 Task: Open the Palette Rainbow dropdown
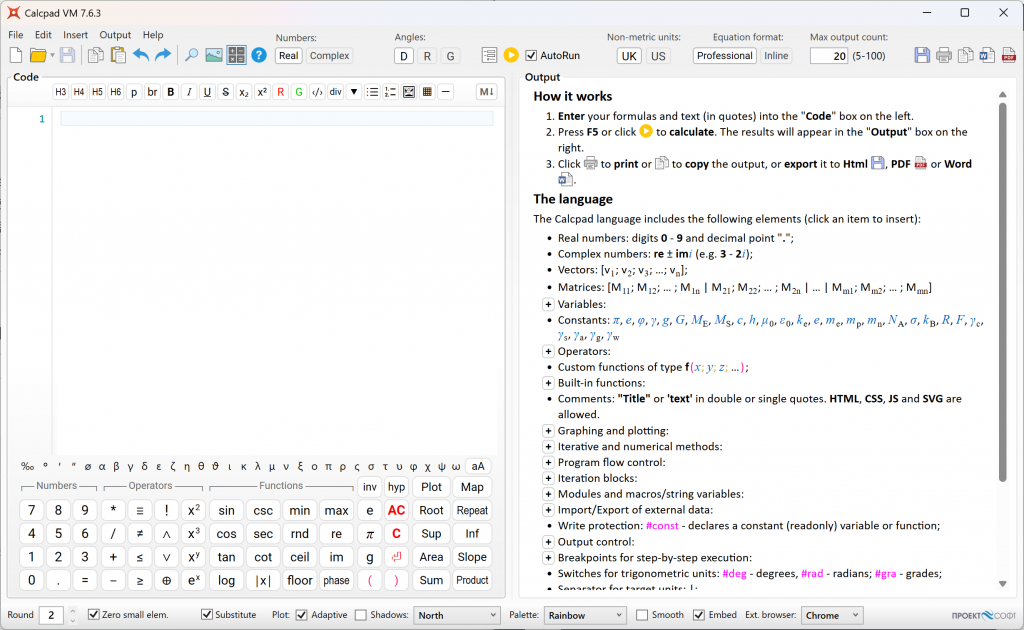[584, 615]
